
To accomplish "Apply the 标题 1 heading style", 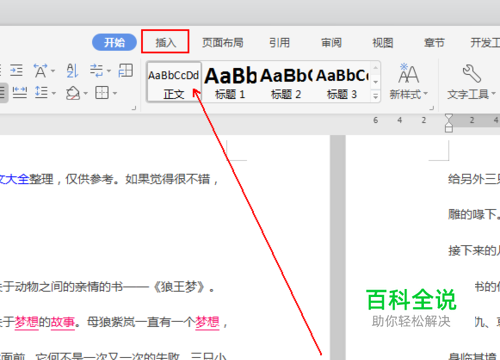I will 230,82.
